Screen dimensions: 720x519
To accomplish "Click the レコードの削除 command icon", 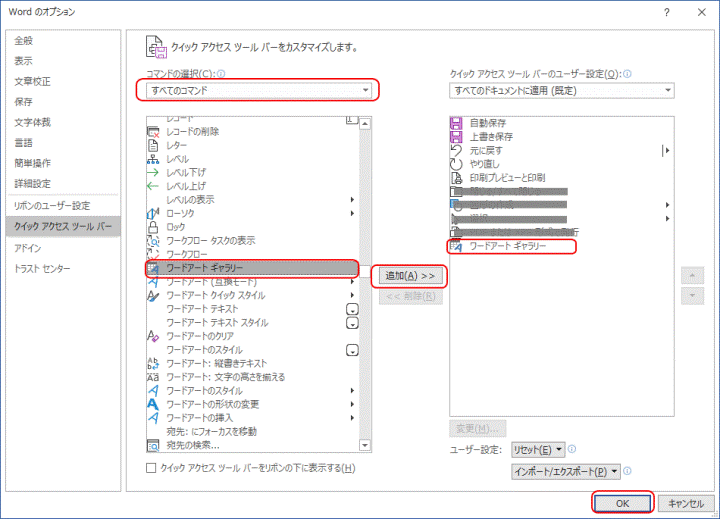I will 153,132.
